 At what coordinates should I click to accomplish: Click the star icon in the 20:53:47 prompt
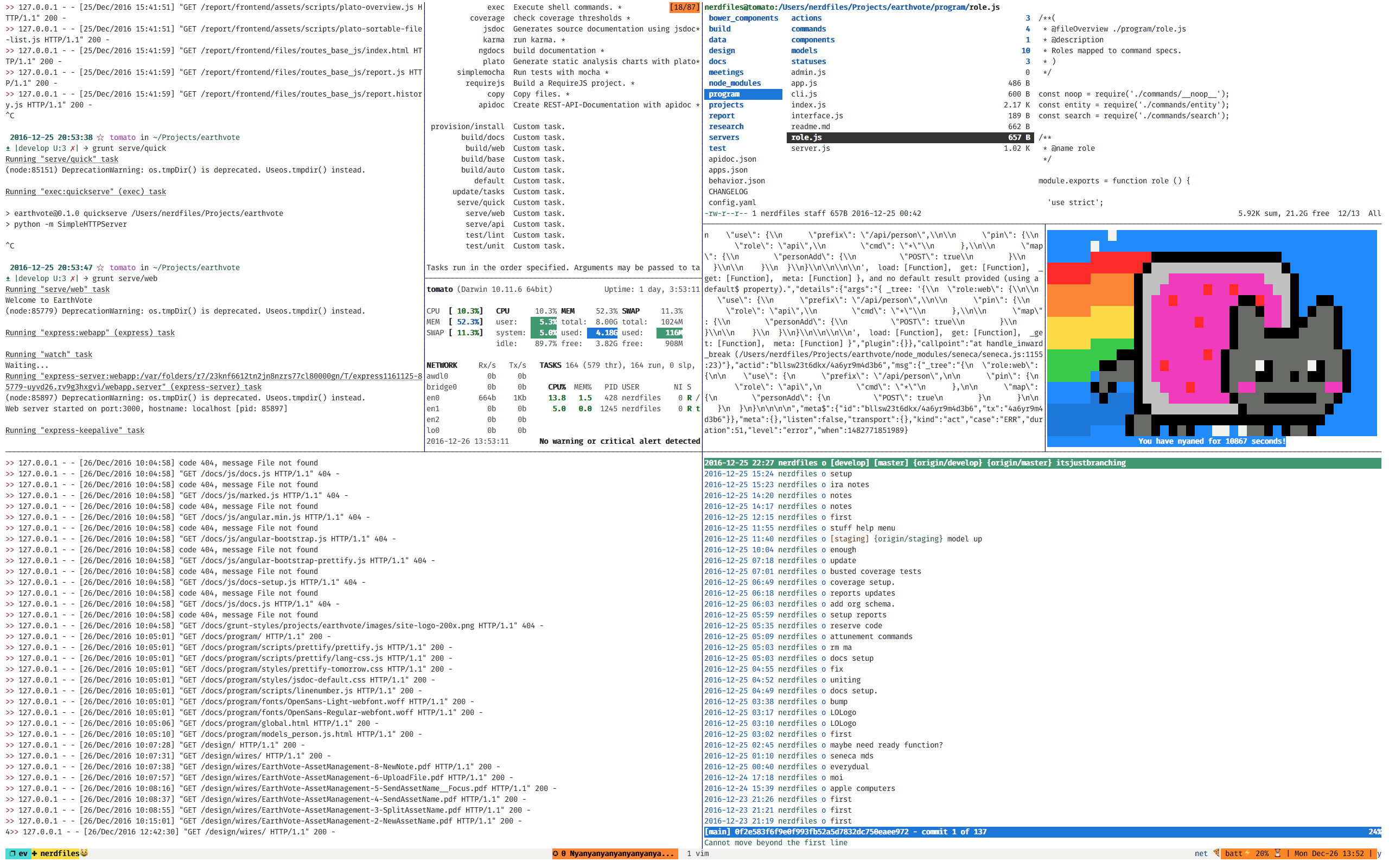tap(100, 267)
